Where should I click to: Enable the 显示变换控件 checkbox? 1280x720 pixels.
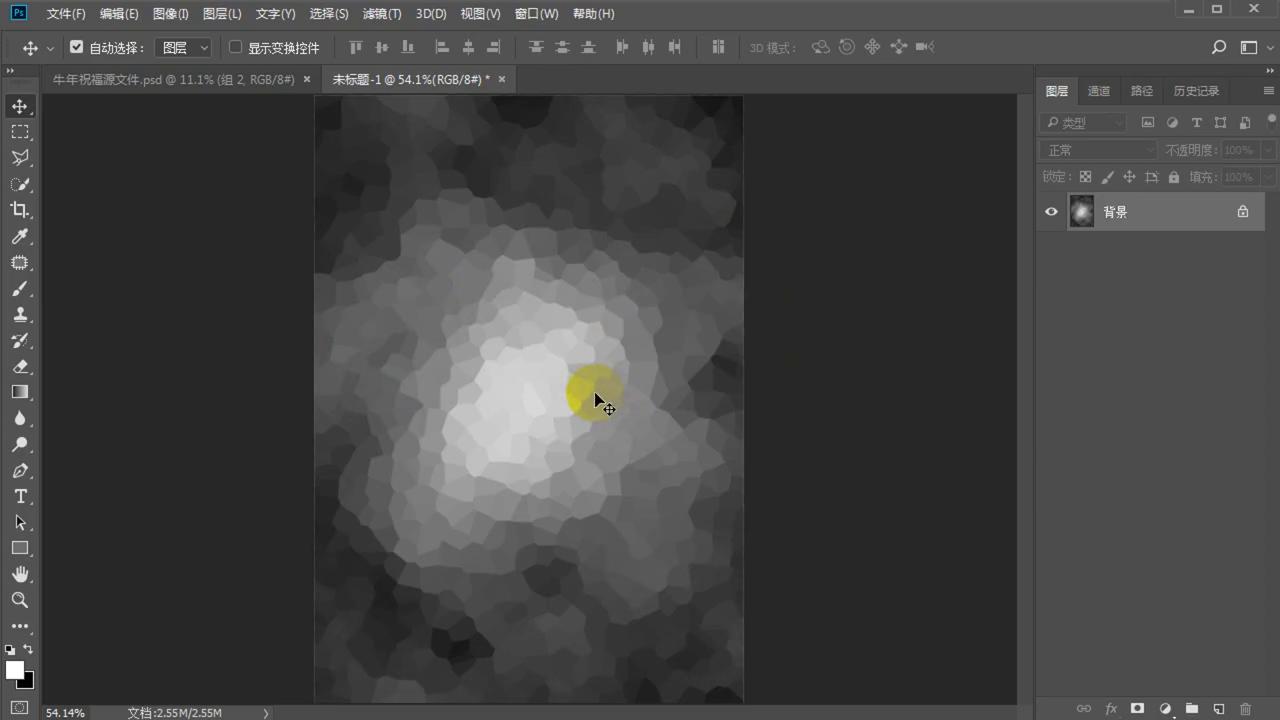pyautogui.click(x=236, y=47)
